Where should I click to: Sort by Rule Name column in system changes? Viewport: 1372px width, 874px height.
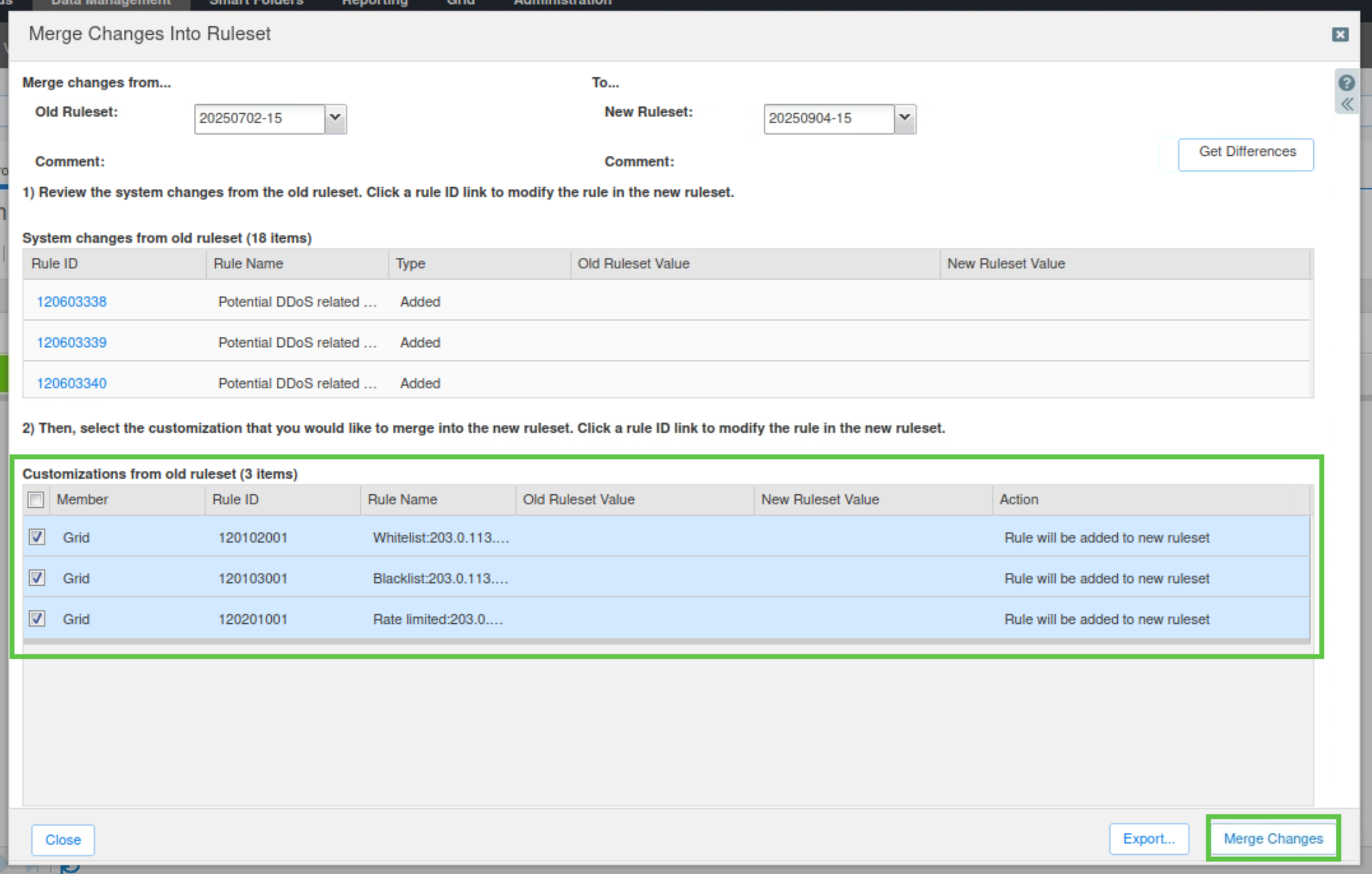(x=248, y=263)
